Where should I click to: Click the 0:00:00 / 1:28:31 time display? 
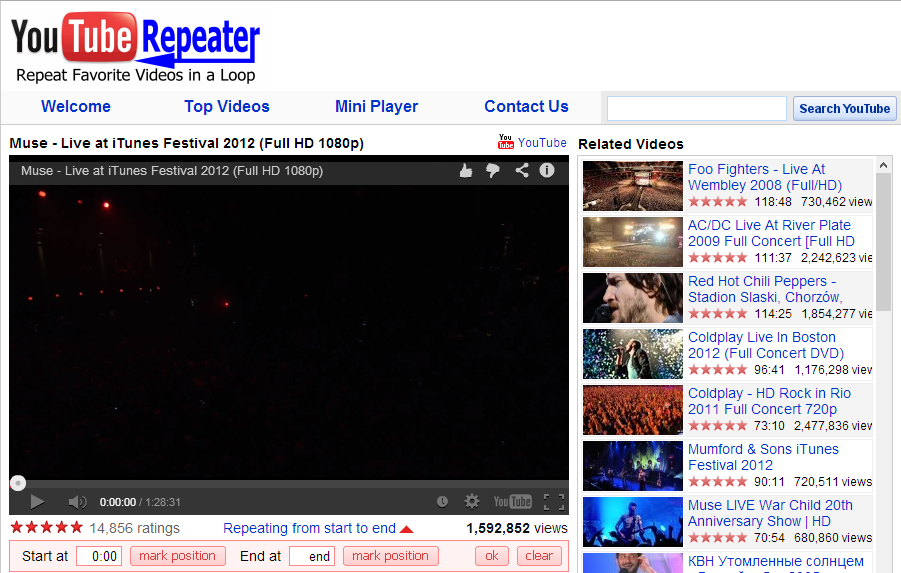140,502
